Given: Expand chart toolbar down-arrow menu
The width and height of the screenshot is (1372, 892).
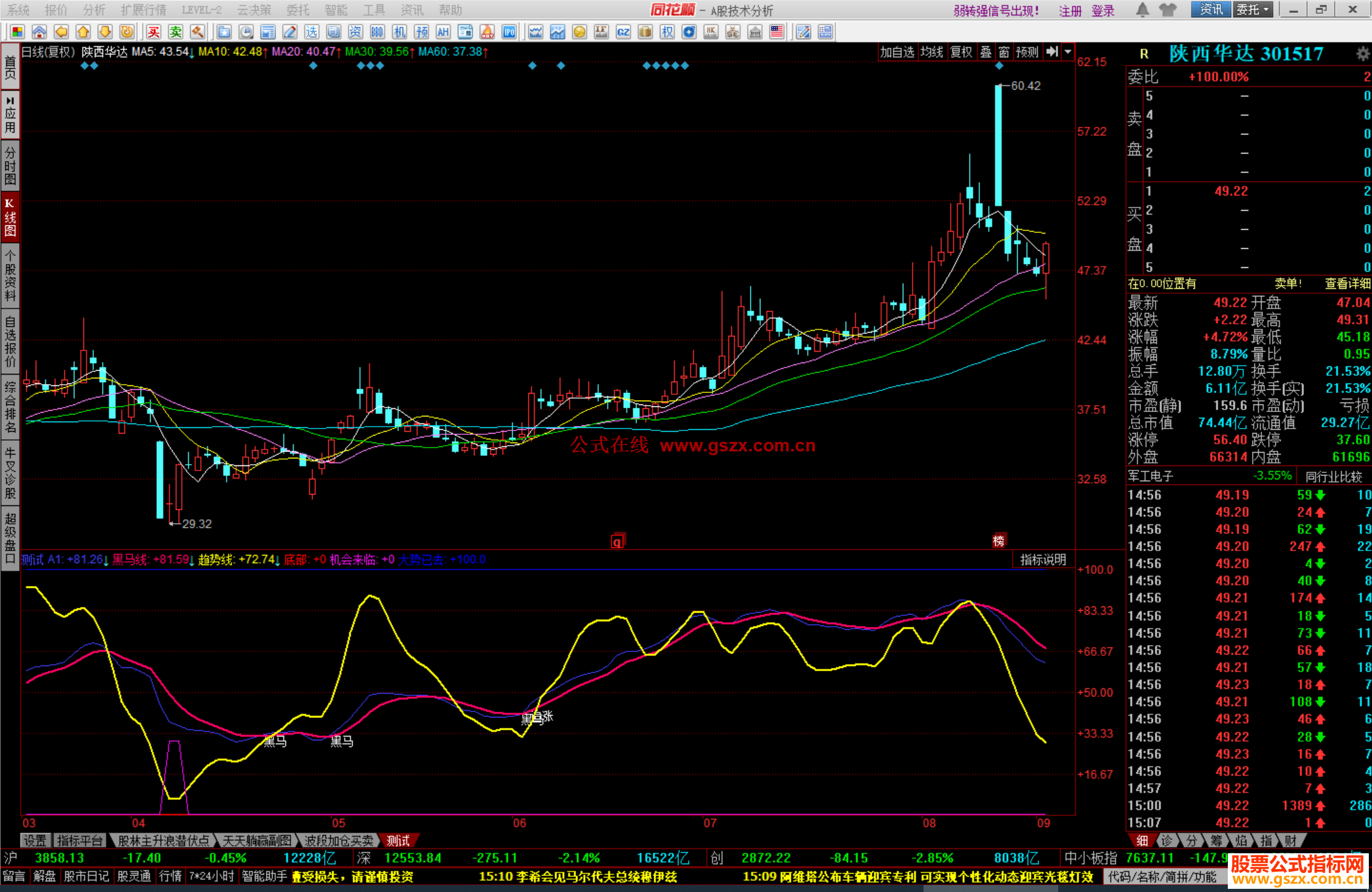Looking at the screenshot, I should (x=1068, y=52).
